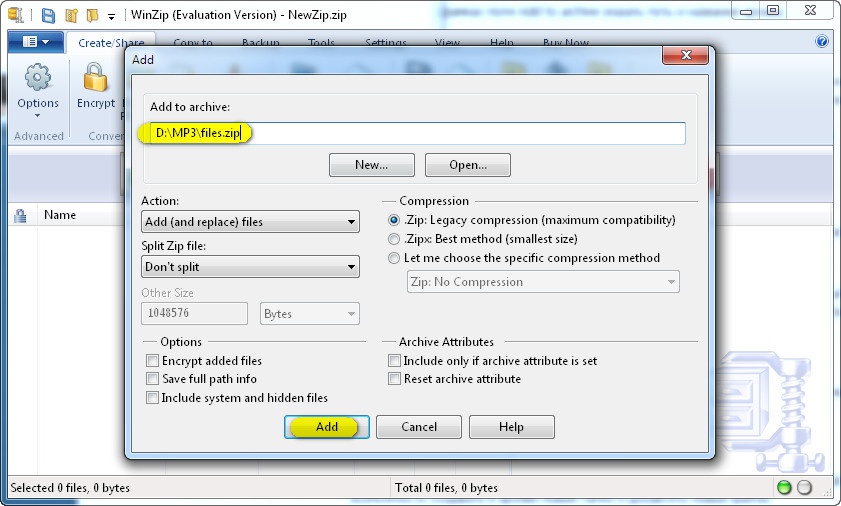Click the Open... button
841x506 pixels.
click(x=468, y=165)
